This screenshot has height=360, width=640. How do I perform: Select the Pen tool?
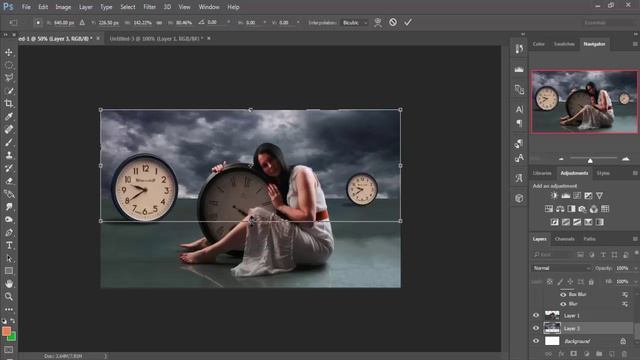point(9,233)
